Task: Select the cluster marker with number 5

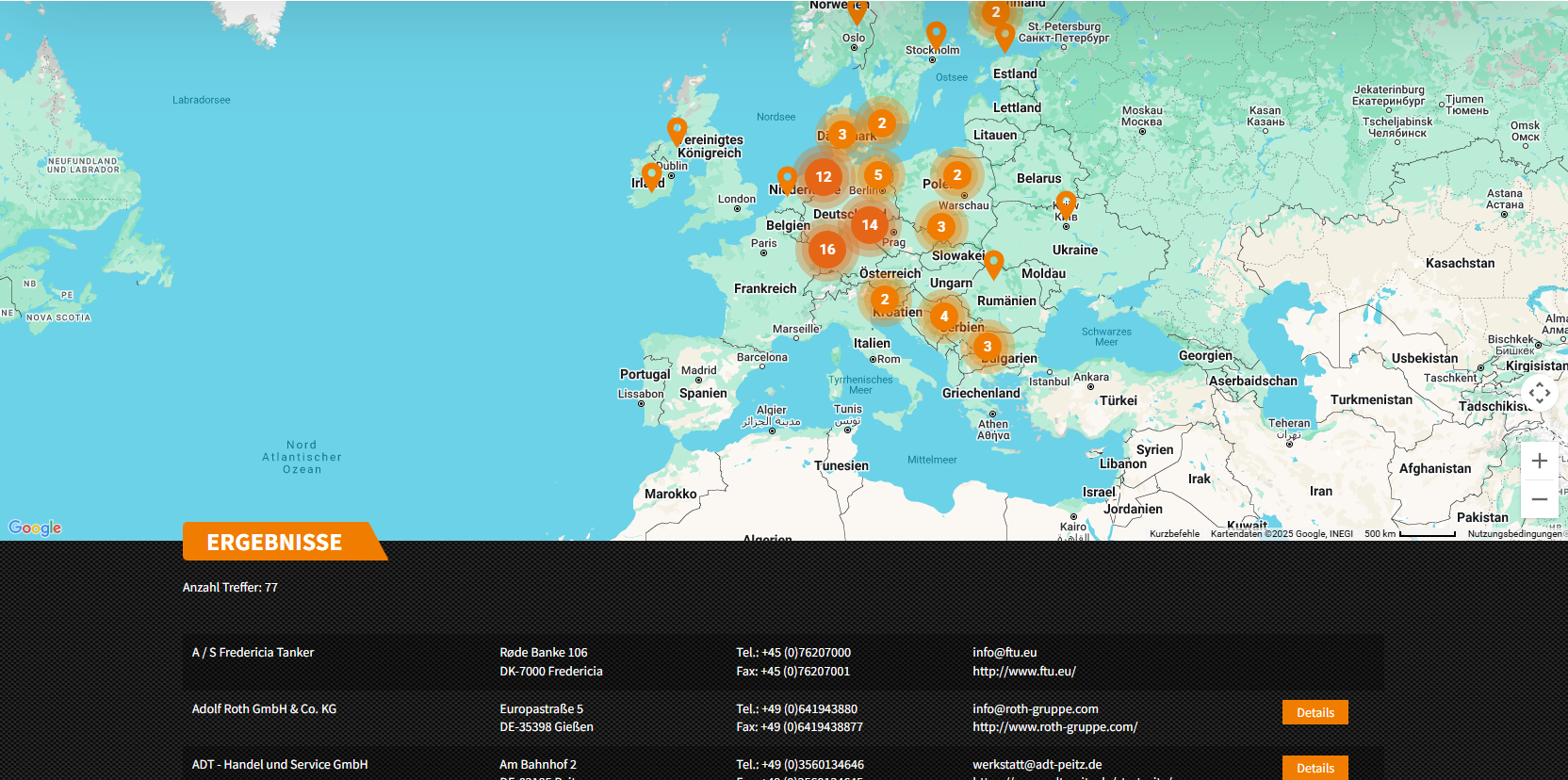Action: point(877,175)
